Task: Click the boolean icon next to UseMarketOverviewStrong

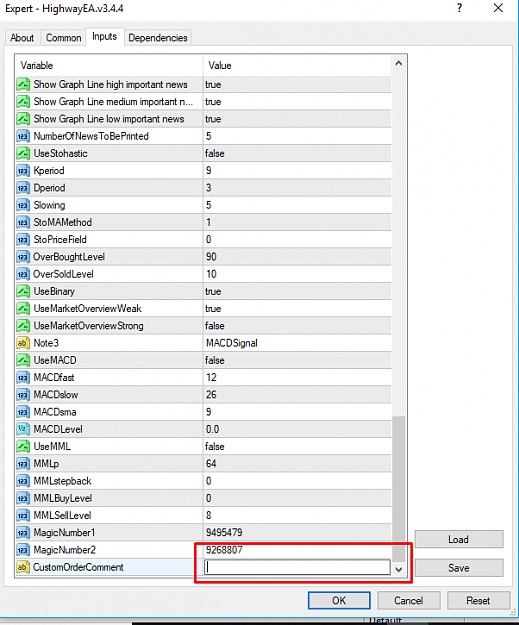Action: [x=23, y=326]
